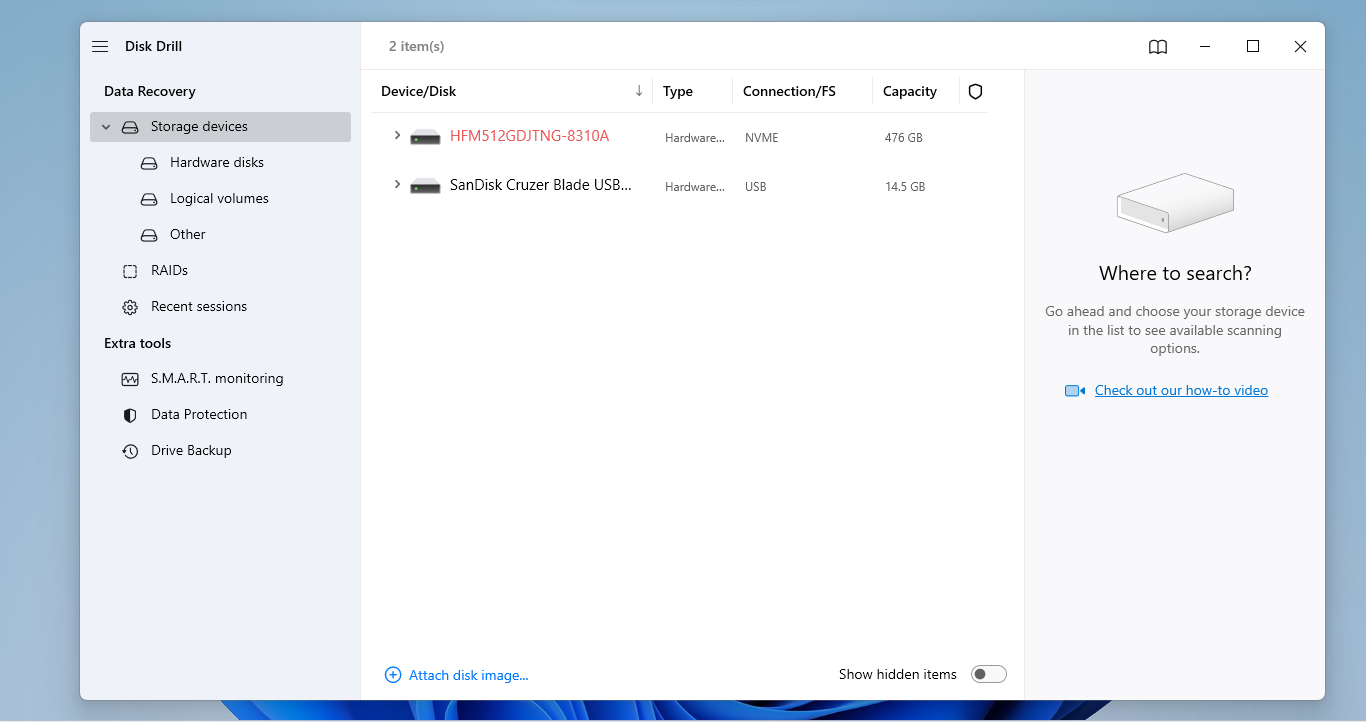Image resolution: width=1366 pixels, height=722 pixels.
Task: Click the Recent sessions gear icon
Action: [130, 307]
